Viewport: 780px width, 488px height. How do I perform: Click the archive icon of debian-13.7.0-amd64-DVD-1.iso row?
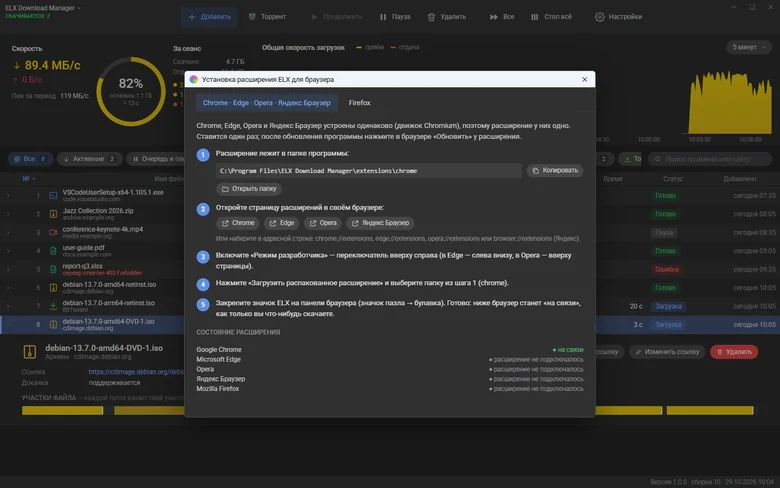click(53, 324)
